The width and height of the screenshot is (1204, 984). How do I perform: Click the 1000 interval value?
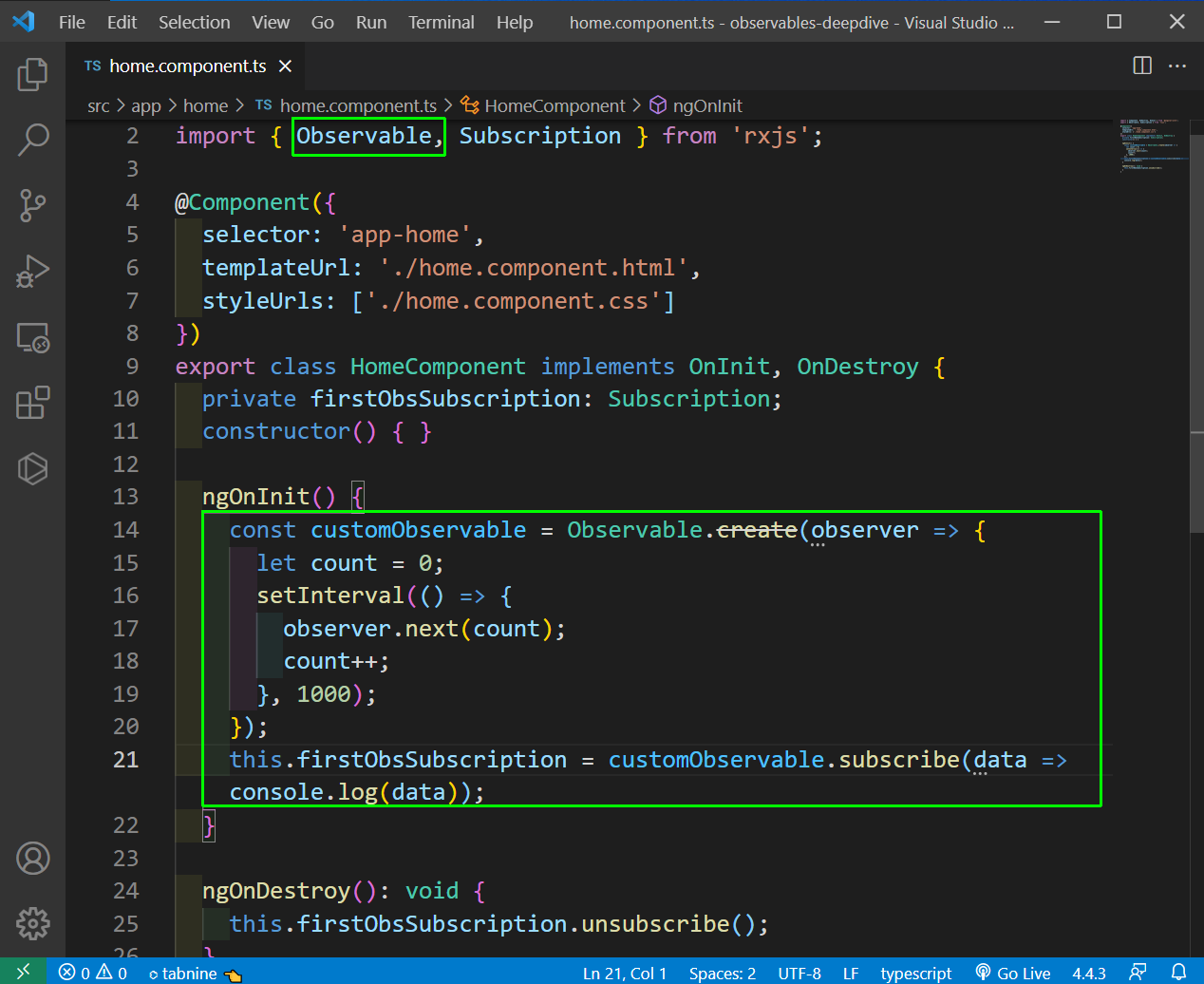[x=324, y=694]
